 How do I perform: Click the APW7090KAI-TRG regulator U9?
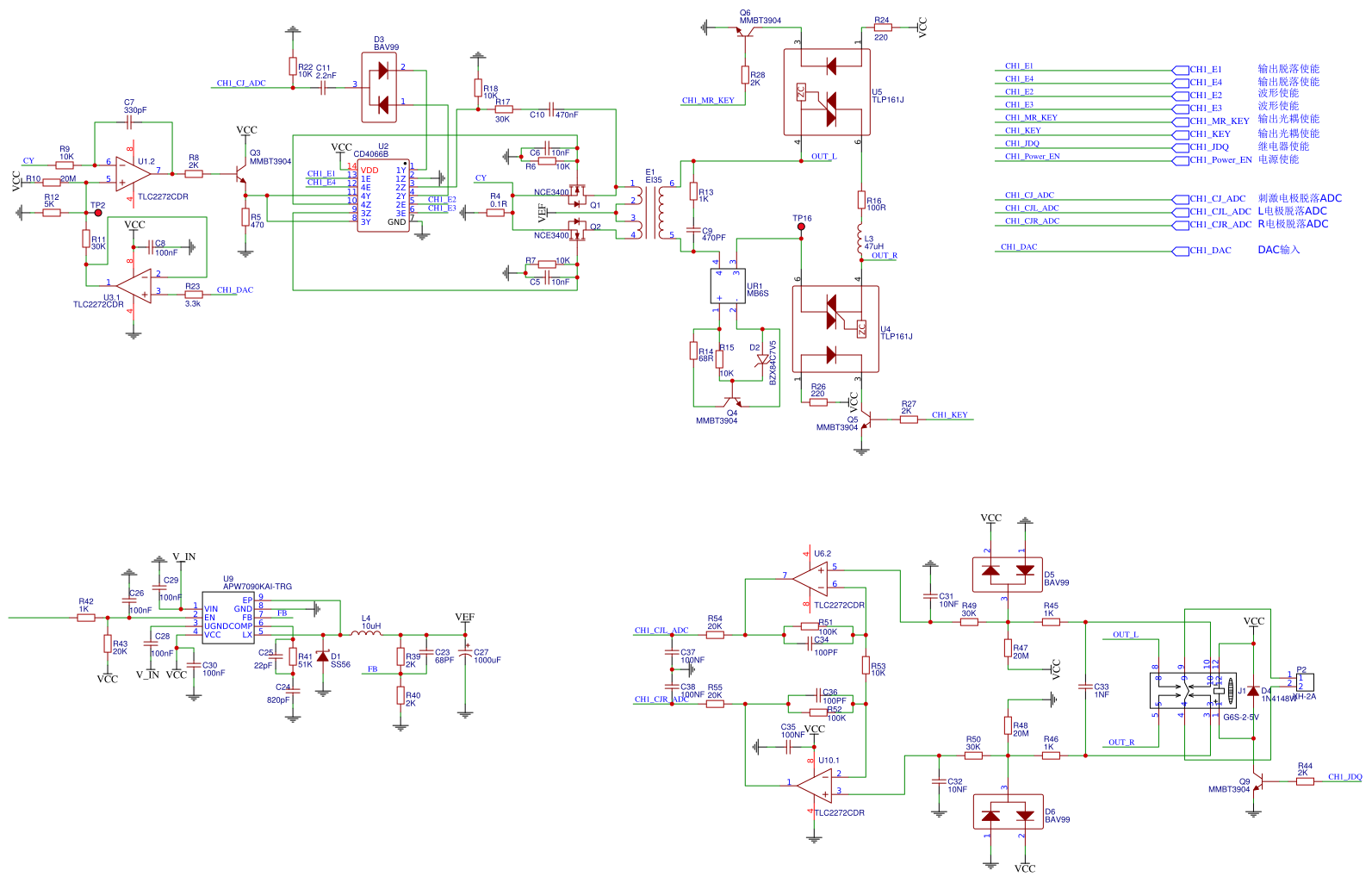point(227,616)
